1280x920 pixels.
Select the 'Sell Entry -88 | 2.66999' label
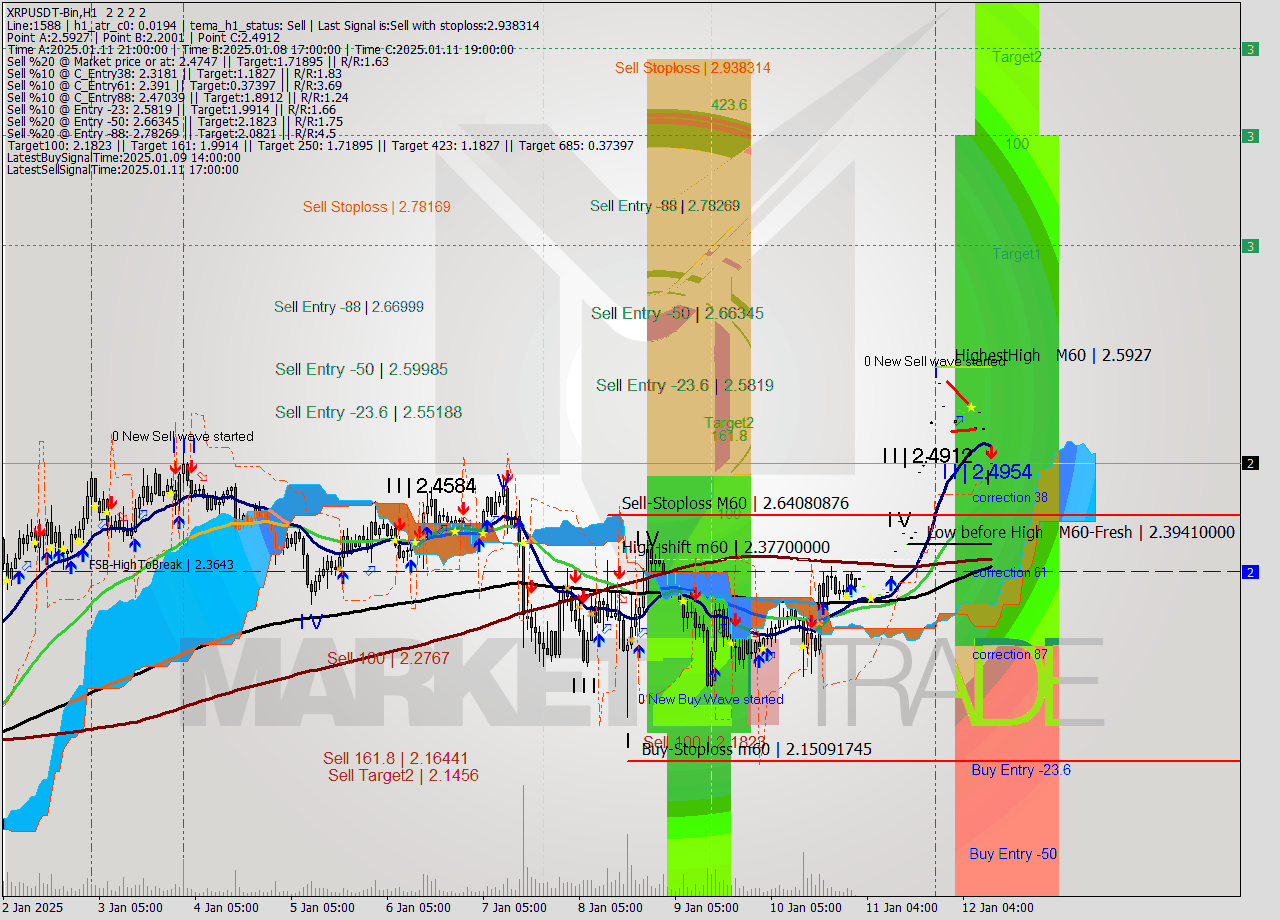349,307
